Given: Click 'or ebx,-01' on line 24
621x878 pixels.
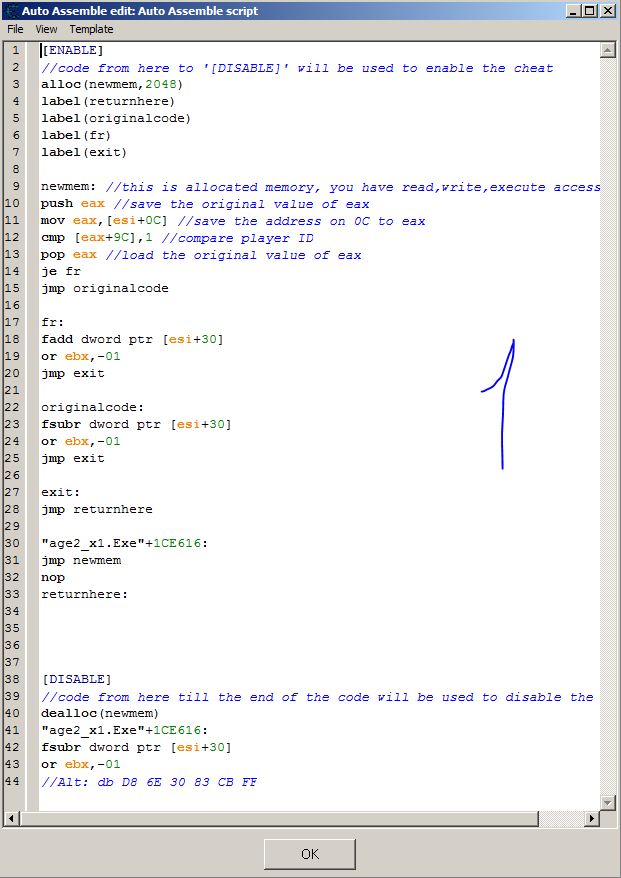Looking at the screenshot, I should point(81,441).
